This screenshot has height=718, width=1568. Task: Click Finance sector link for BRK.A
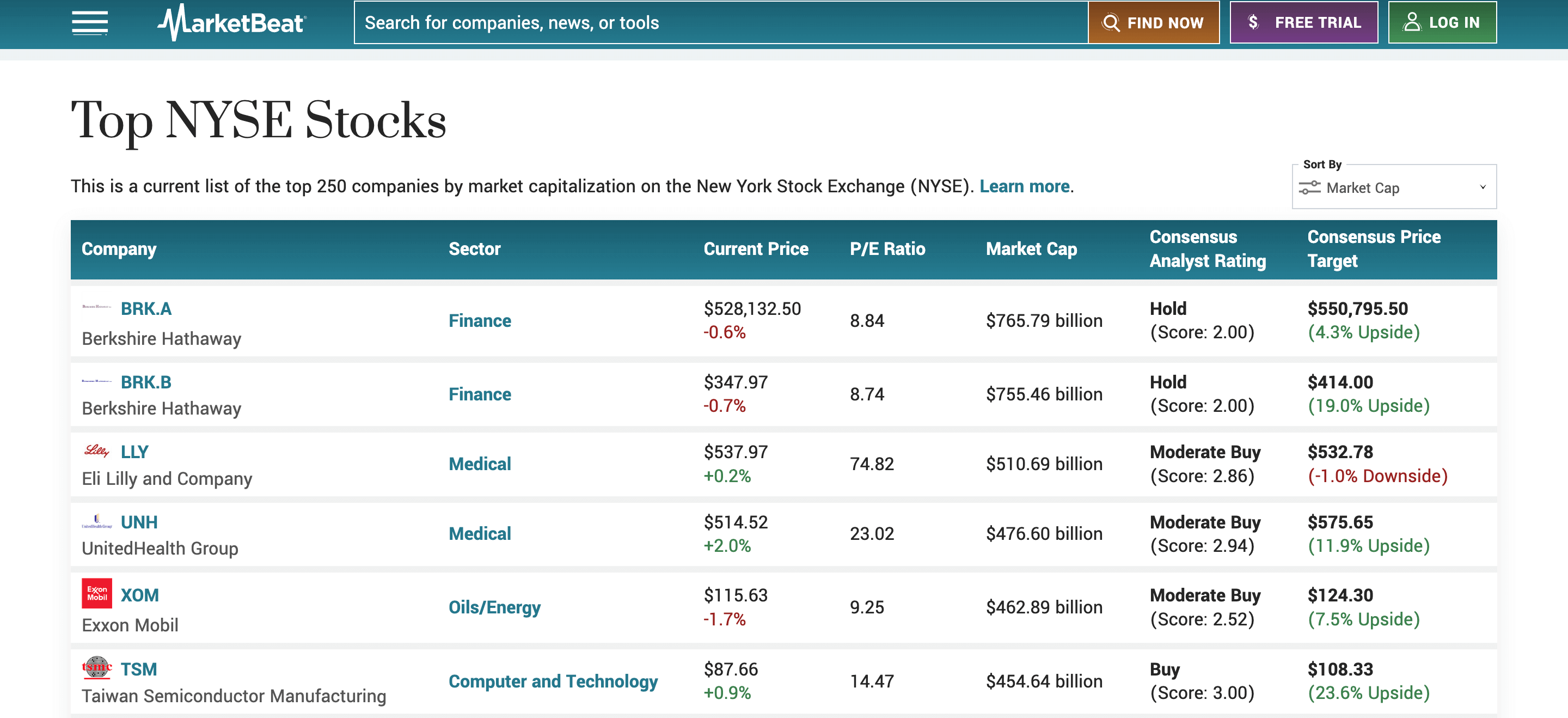[480, 321]
